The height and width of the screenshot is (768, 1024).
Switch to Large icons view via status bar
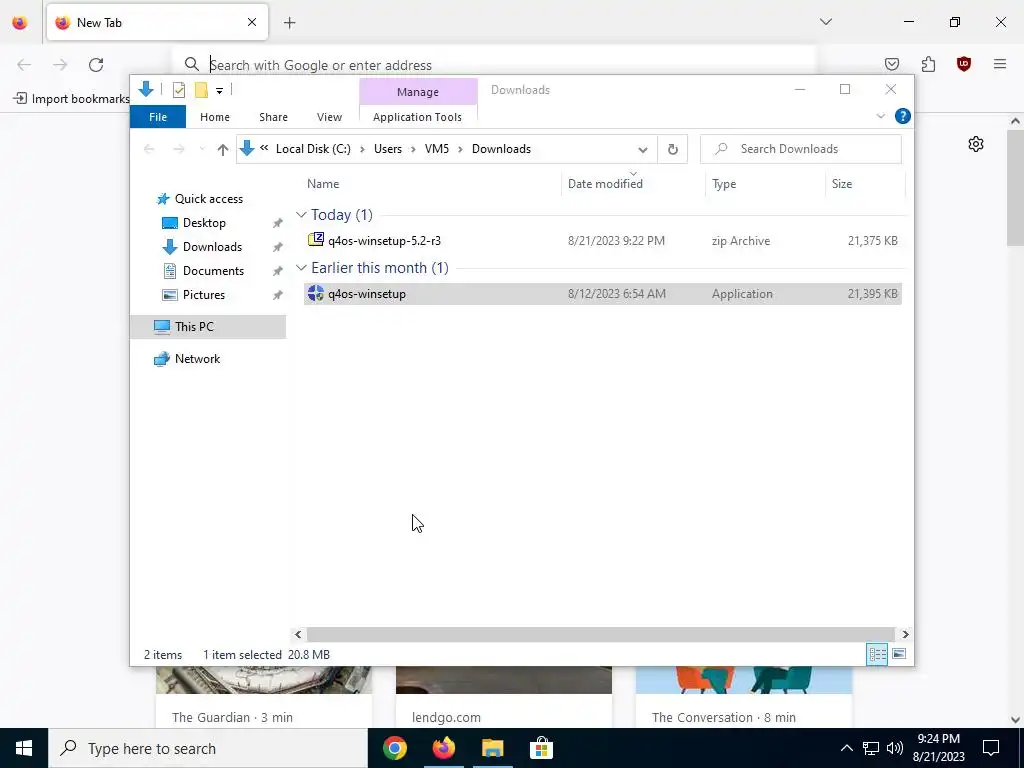click(899, 654)
